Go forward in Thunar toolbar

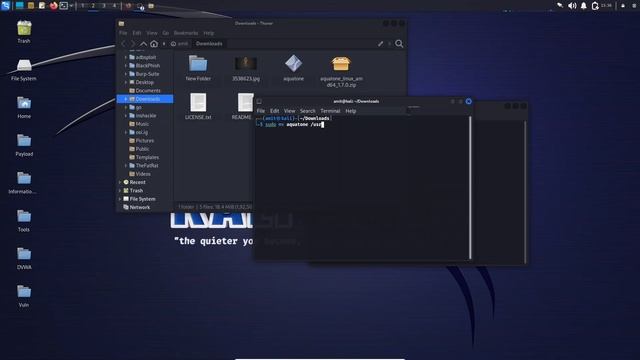click(133, 44)
